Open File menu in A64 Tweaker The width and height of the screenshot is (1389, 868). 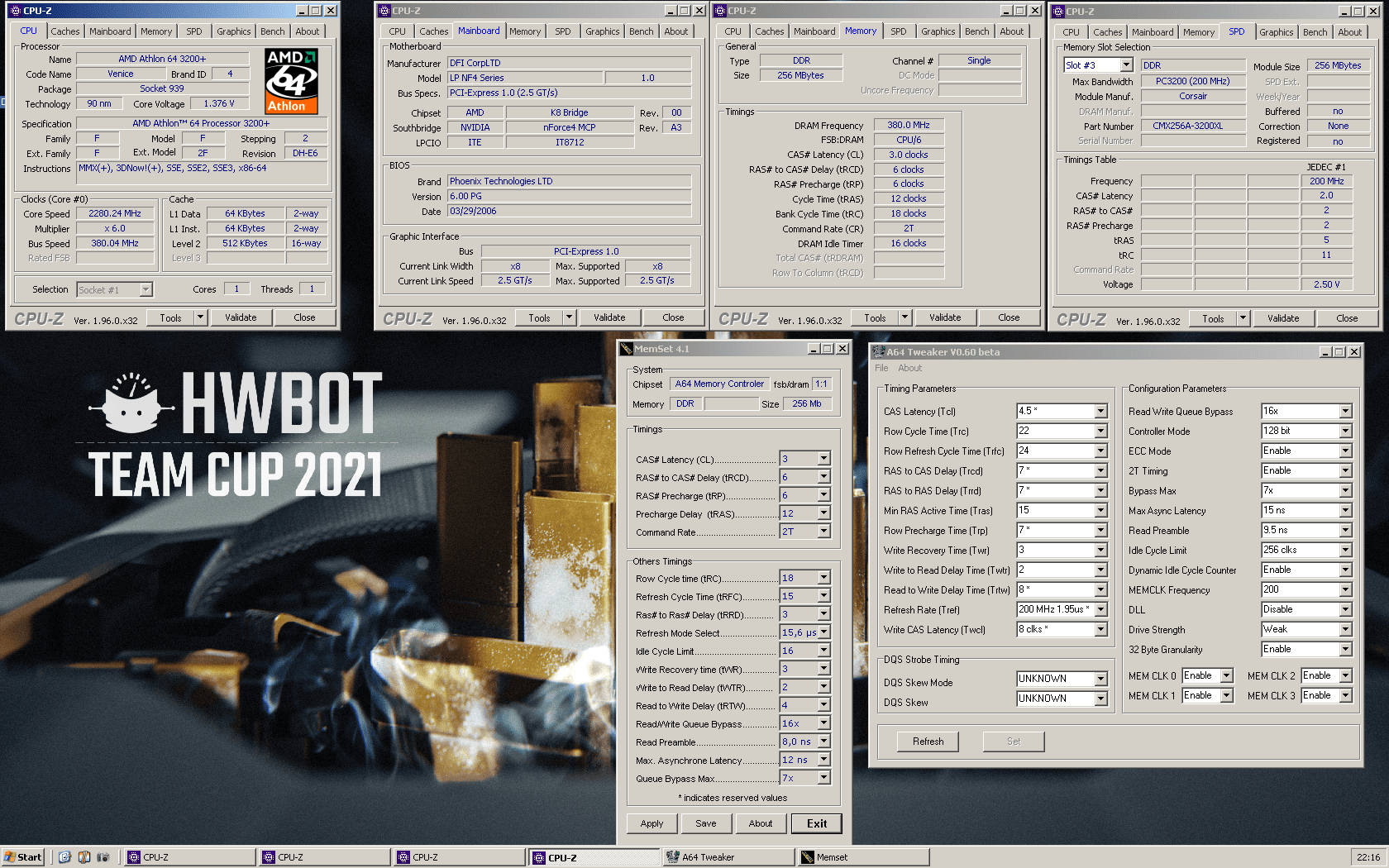881,368
